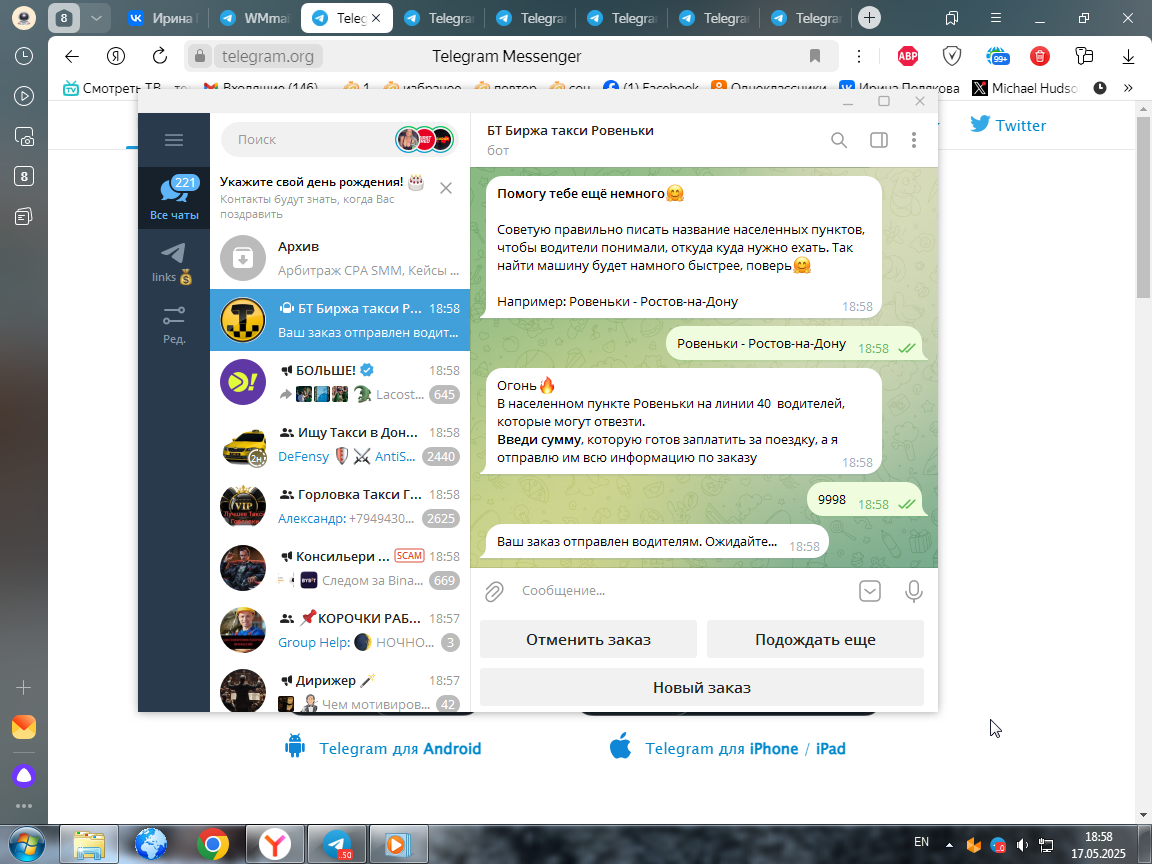1152x864 pixels.
Task: Toggle the right info sidebar panel
Action: point(879,140)
